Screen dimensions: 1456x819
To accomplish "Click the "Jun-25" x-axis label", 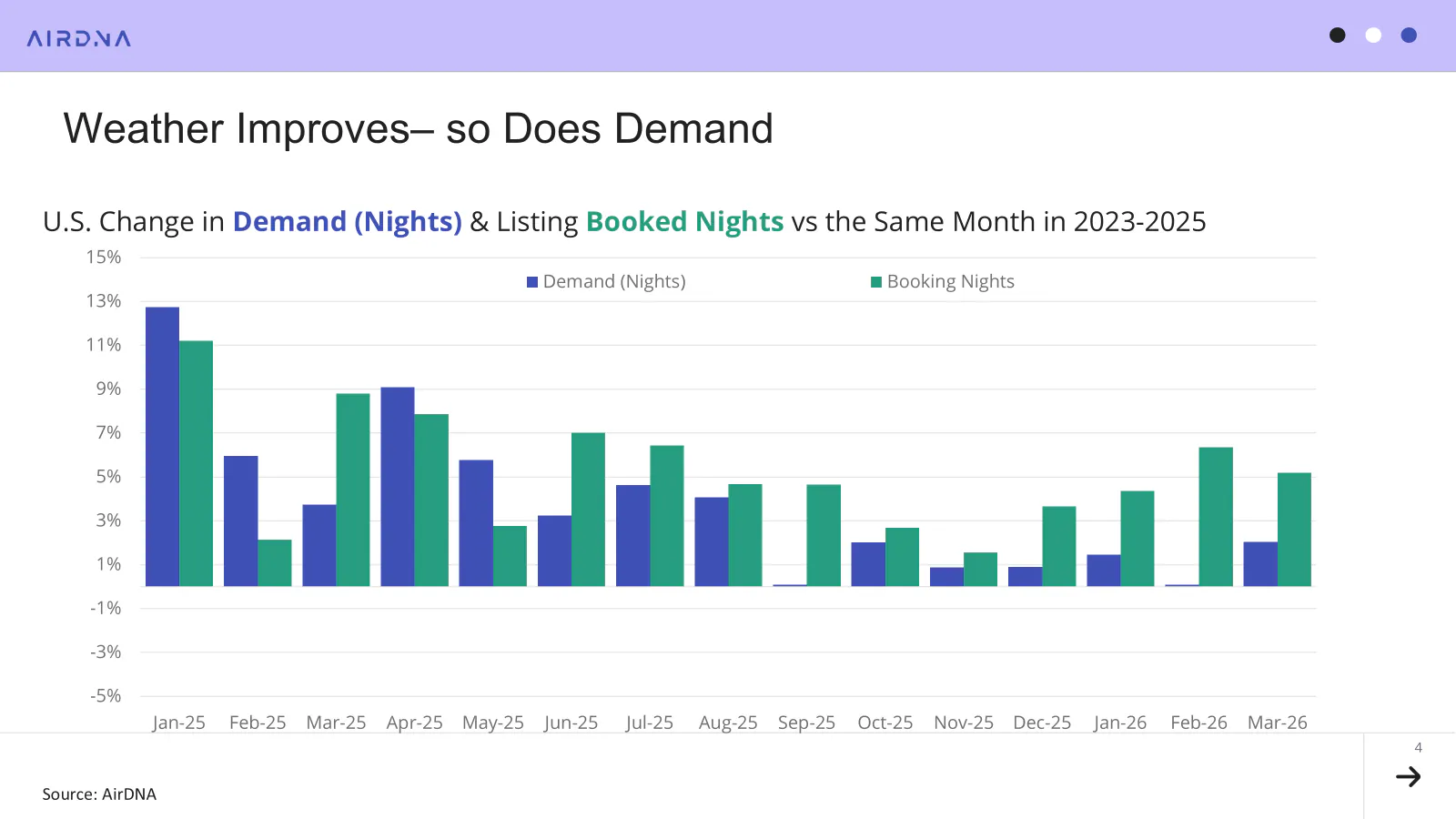I will pos(571,723).
